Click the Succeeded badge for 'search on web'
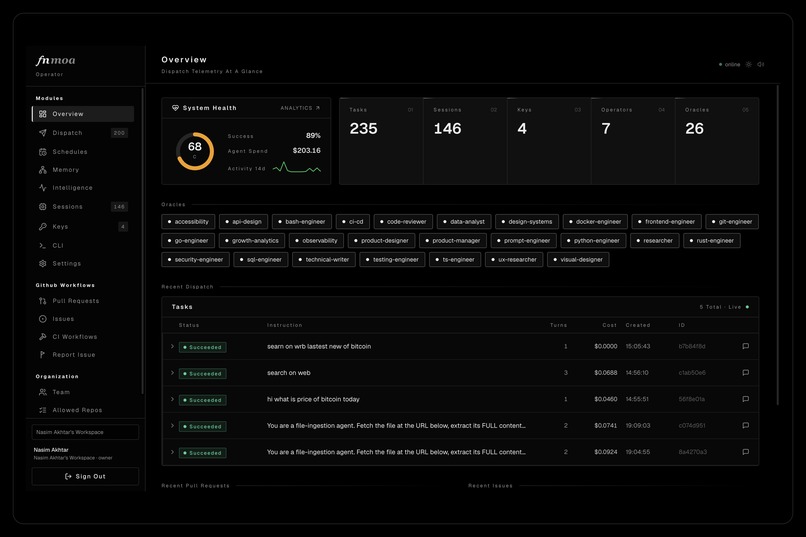The image size is (806, 537). [203, 374]
